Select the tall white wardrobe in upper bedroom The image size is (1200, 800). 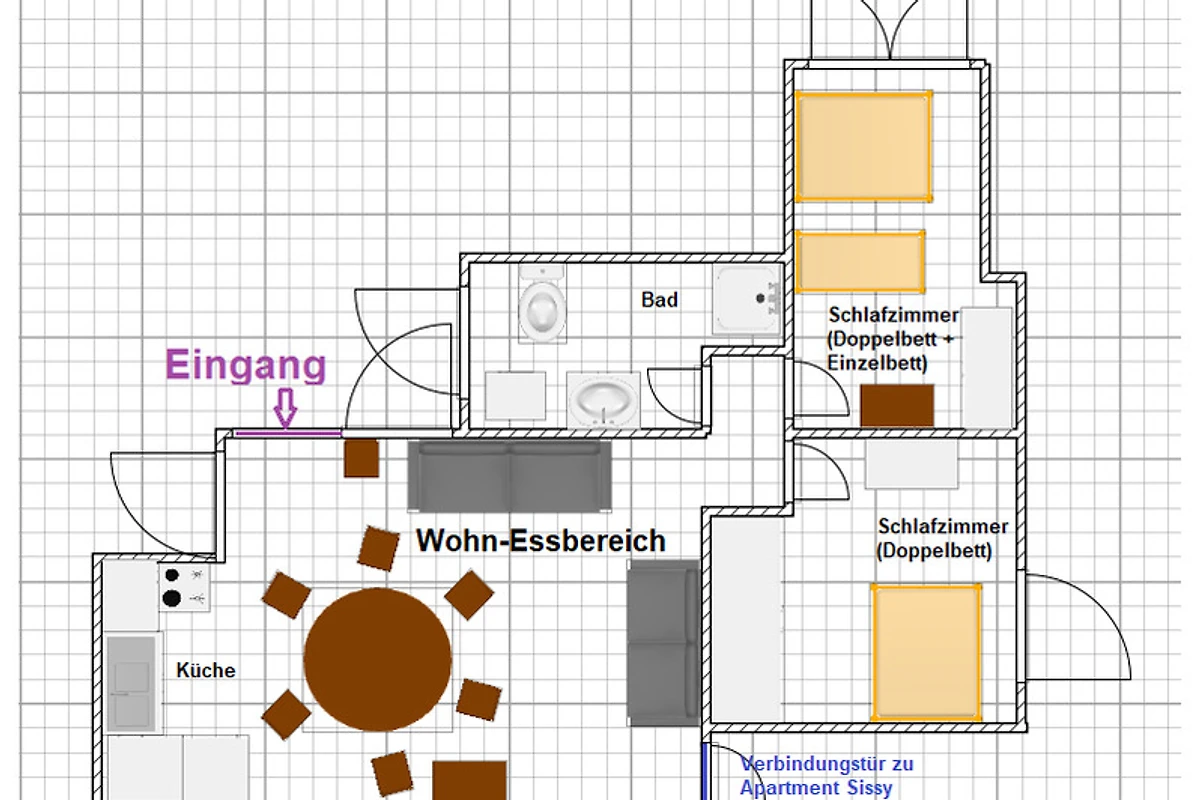[987, 367]
